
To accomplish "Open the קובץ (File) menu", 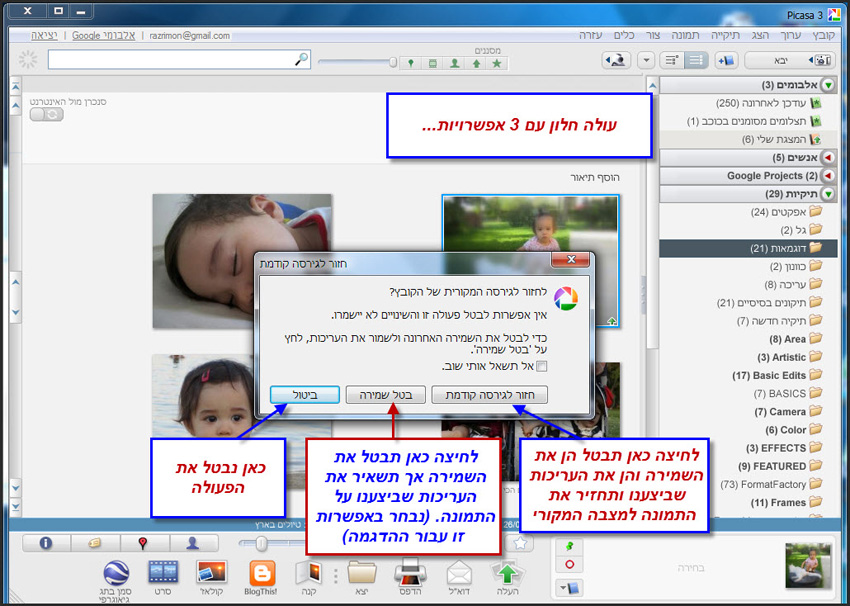I will (823, 35).
